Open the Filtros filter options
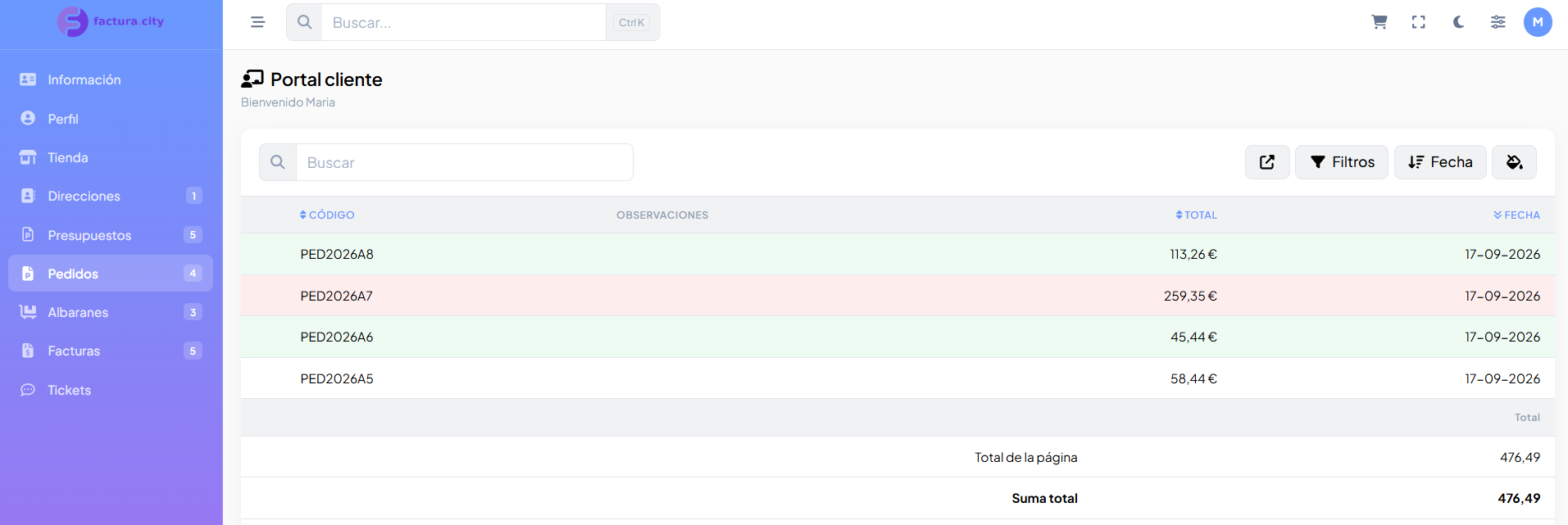The height and width of the screenshot is (525, 1568). point(1342,162)
